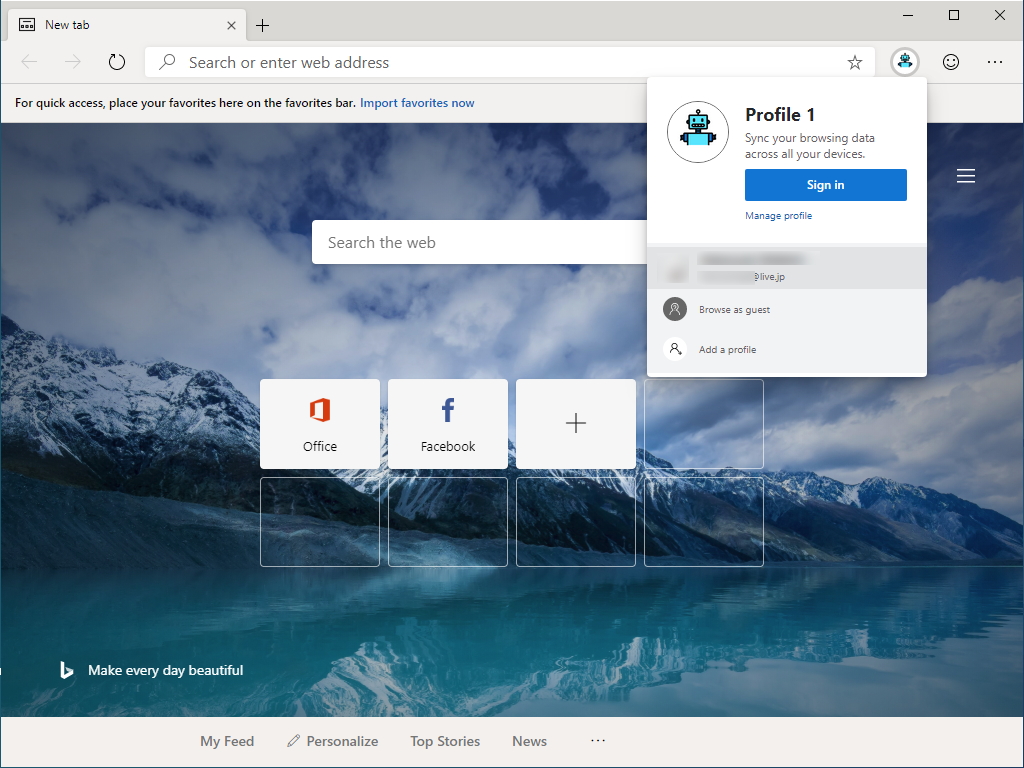This screenshot has height=768, width=1024.
Task: Switch to the Top Stories tab
Action: click(x=445, y=741)
